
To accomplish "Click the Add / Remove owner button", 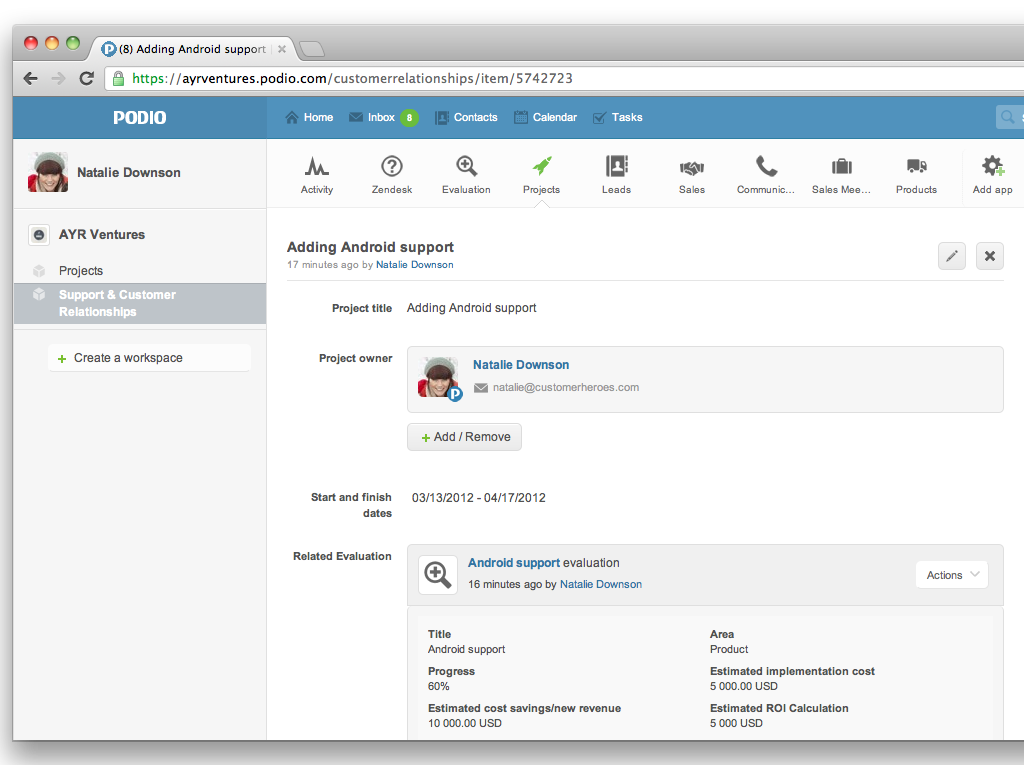I will coord(464,437).
